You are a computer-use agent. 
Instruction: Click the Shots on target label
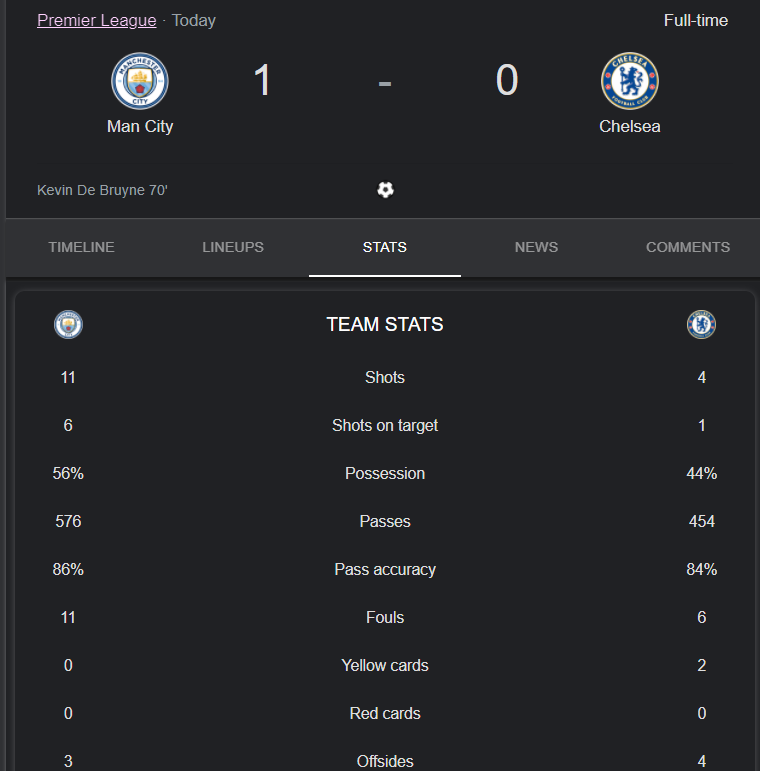tap(385, 425)
